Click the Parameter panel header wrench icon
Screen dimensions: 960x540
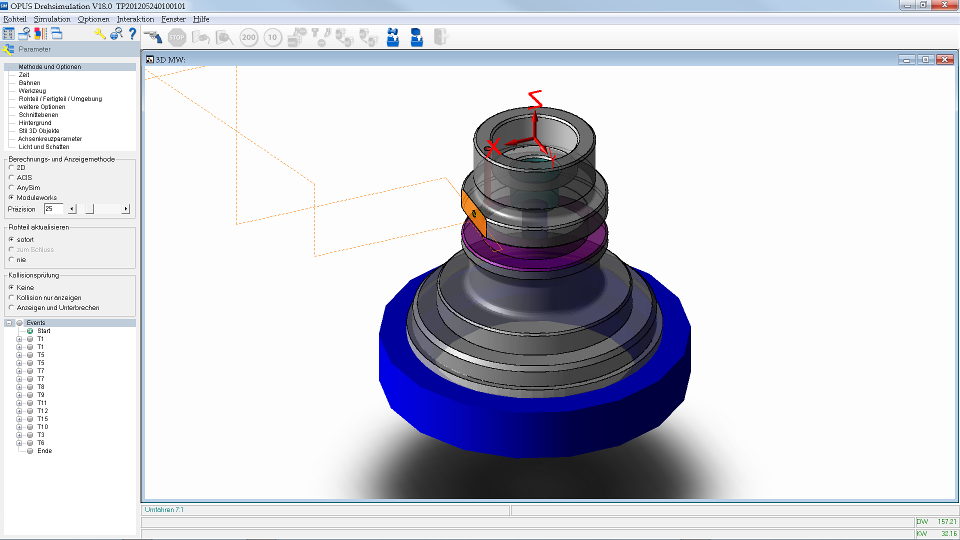[8, 49]
